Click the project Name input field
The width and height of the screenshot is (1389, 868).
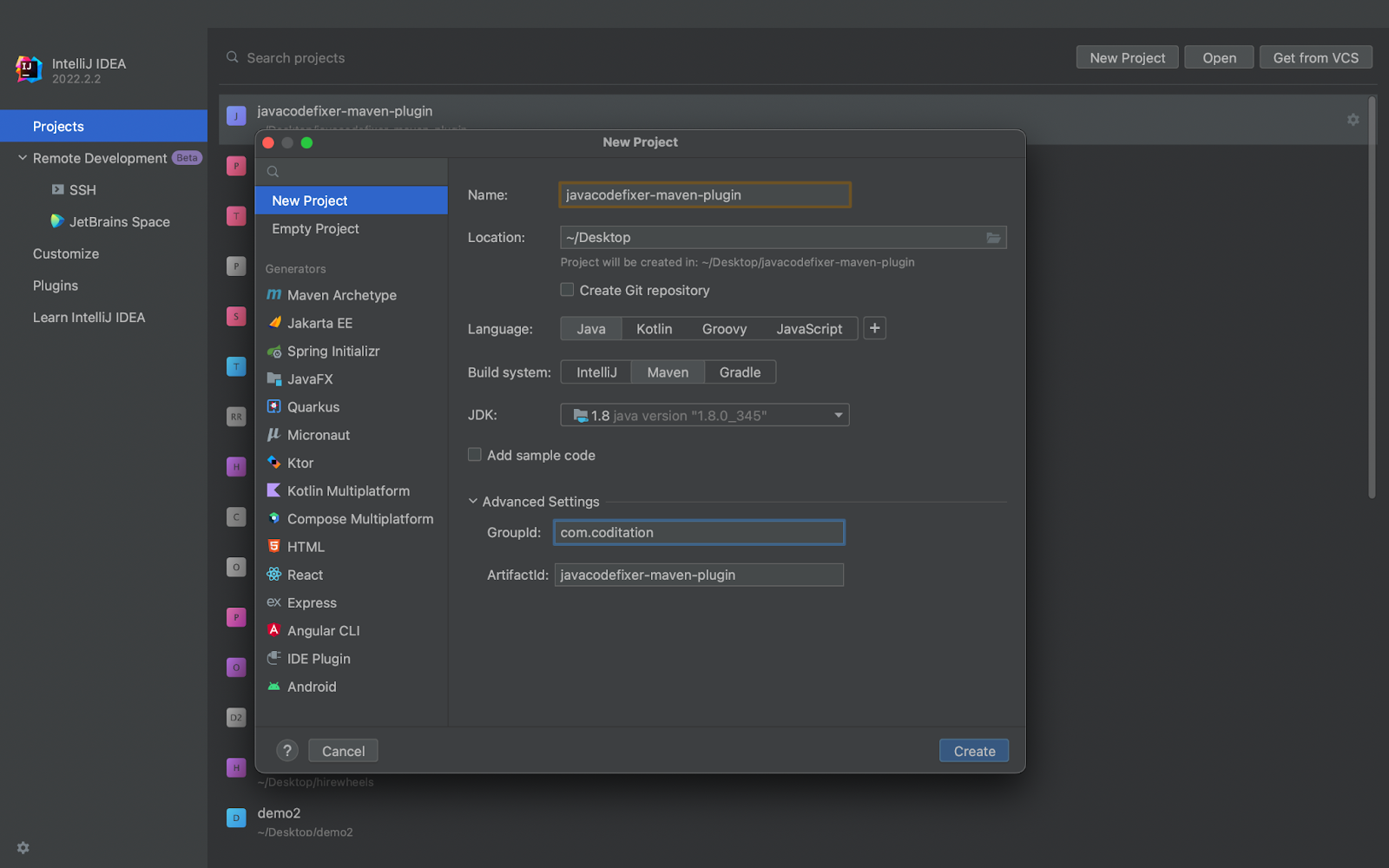705,195
